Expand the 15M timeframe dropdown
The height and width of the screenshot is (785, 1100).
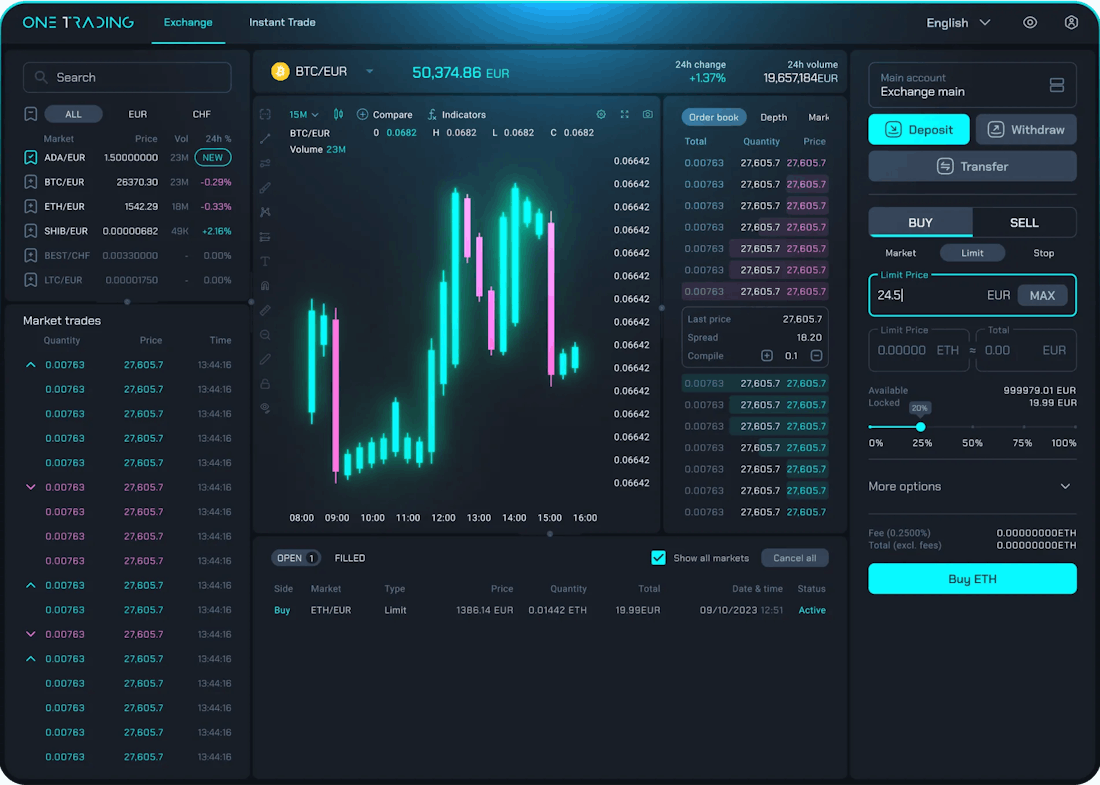pos(304,115)
